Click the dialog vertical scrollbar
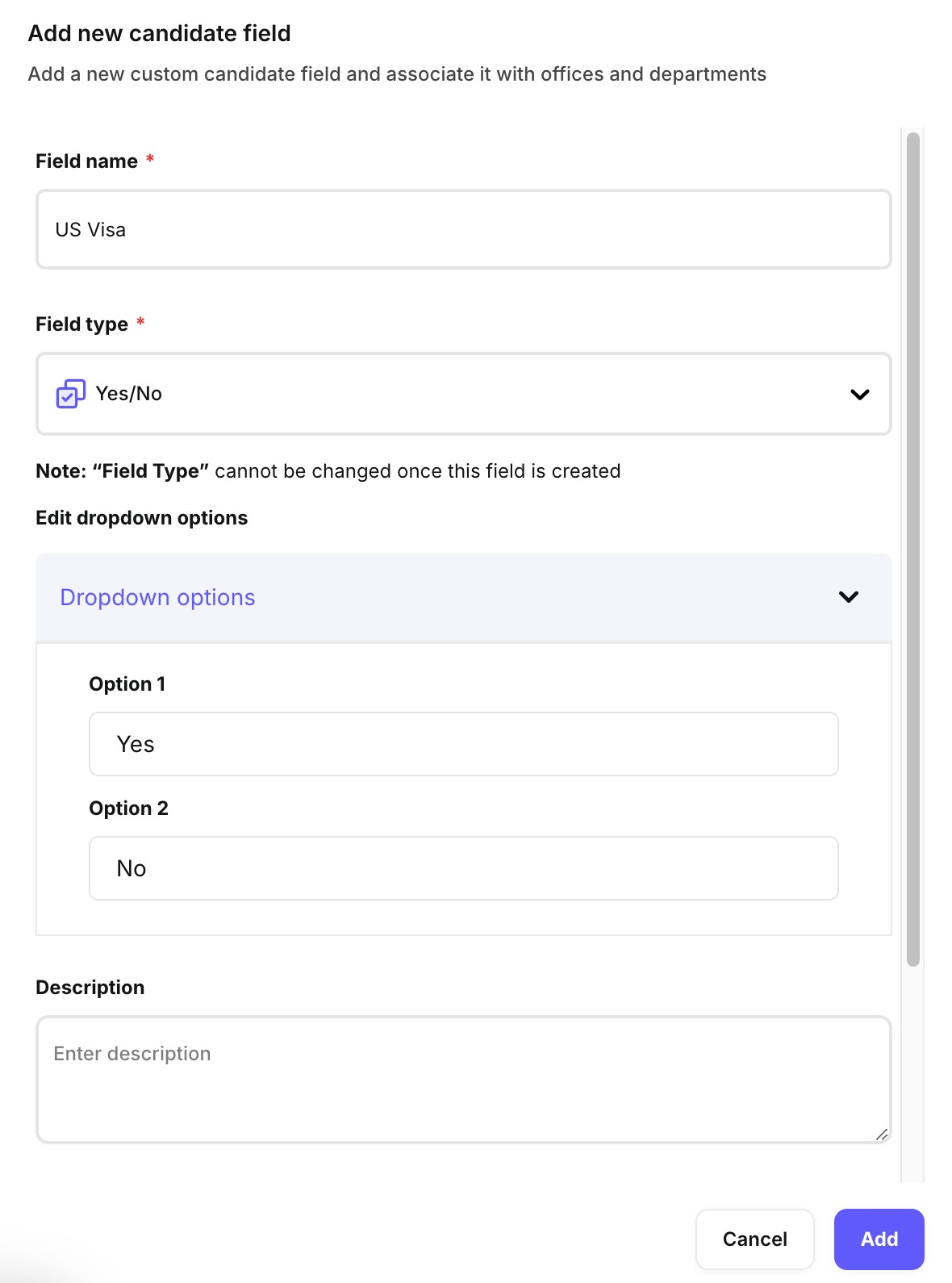Screen dimensions: 952x1283 913,549
